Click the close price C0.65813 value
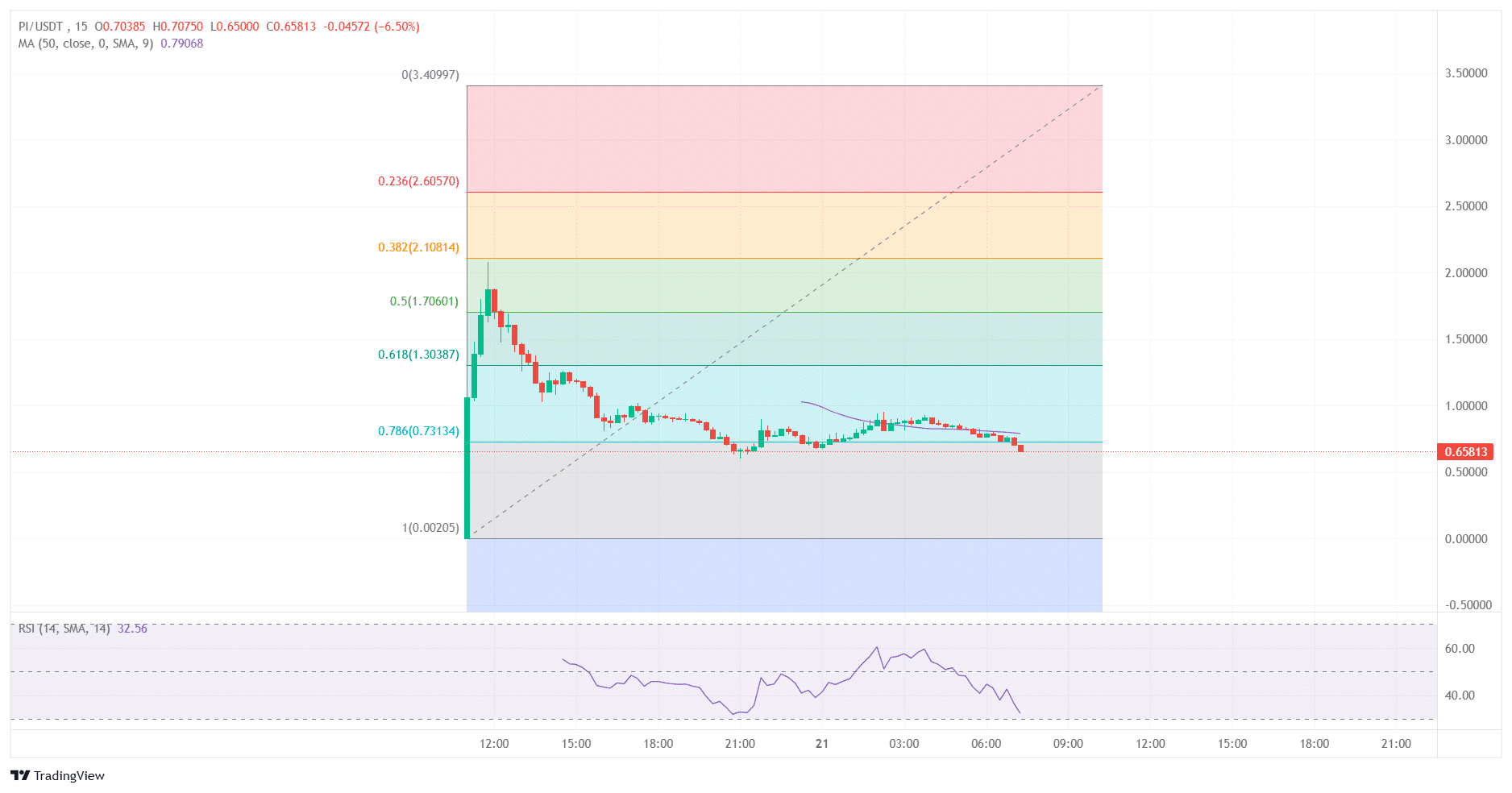Viewport: 1512px width, 793px height. coord(292,27)
